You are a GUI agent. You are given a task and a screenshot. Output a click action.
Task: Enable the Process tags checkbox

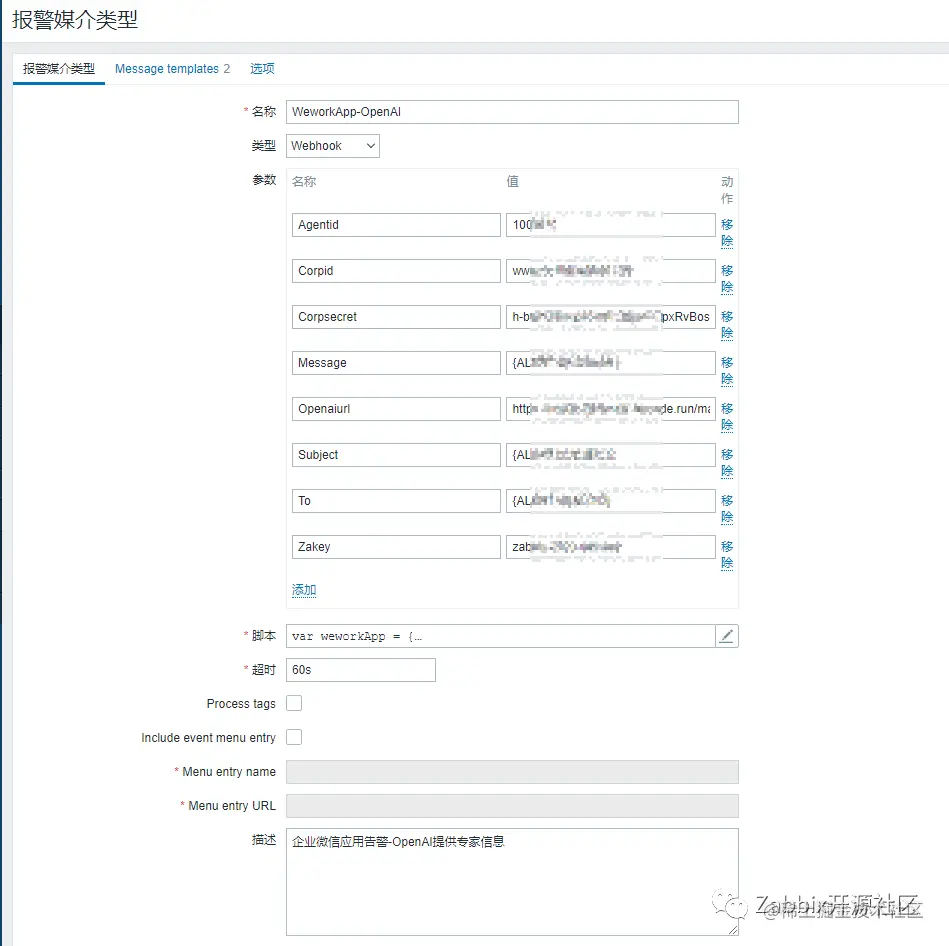tap(294, 703)
